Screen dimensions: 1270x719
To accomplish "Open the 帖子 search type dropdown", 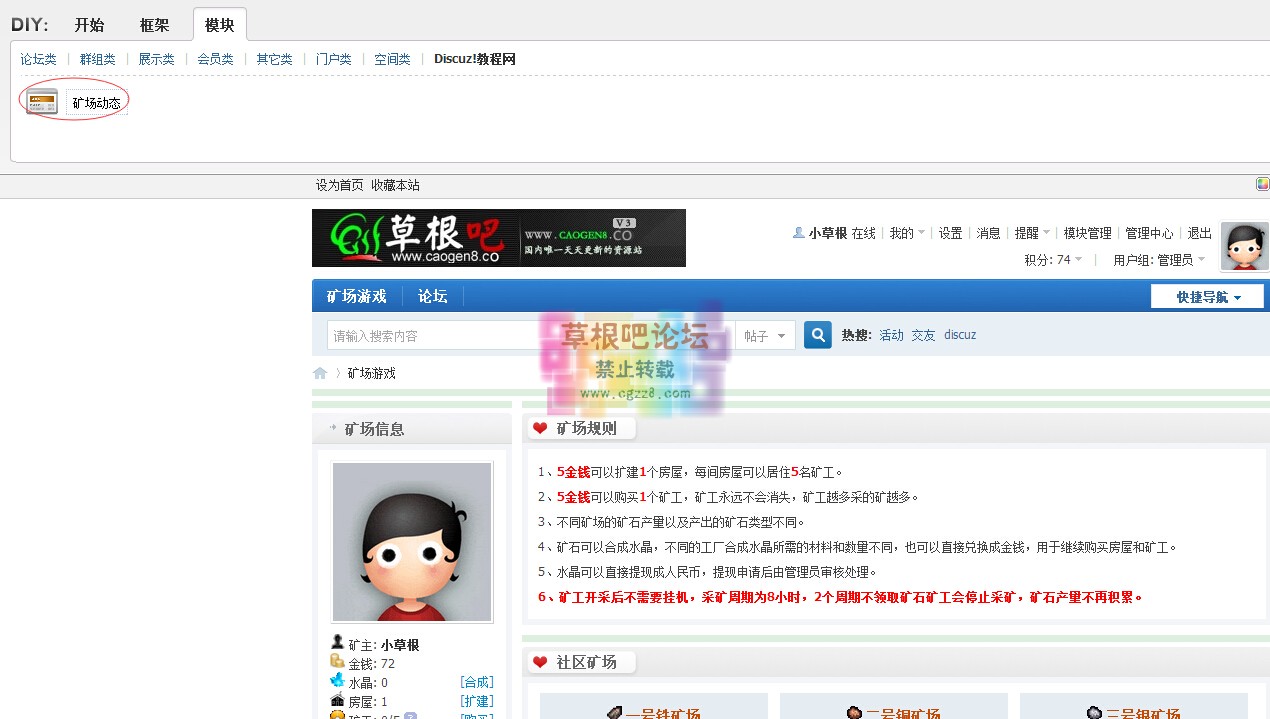I will click(765, 335).
